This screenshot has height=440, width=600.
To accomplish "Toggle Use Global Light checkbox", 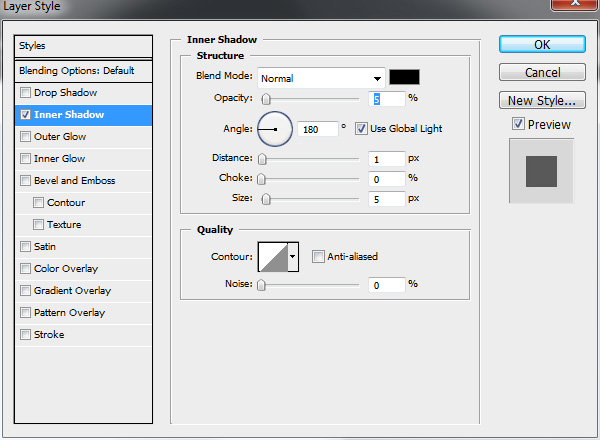I will pos(361,129).
